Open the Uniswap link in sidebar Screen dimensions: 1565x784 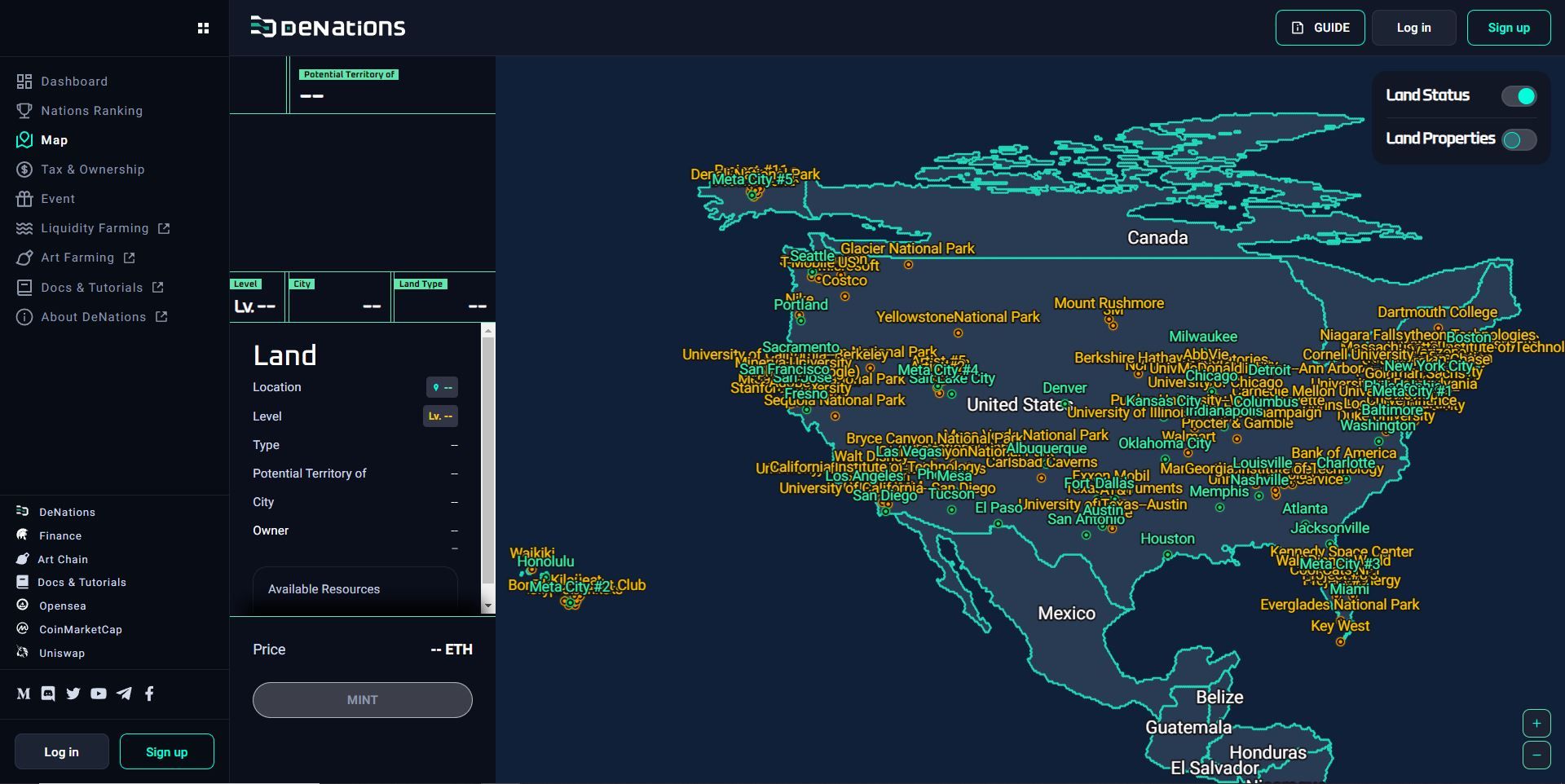click(61, 653)
